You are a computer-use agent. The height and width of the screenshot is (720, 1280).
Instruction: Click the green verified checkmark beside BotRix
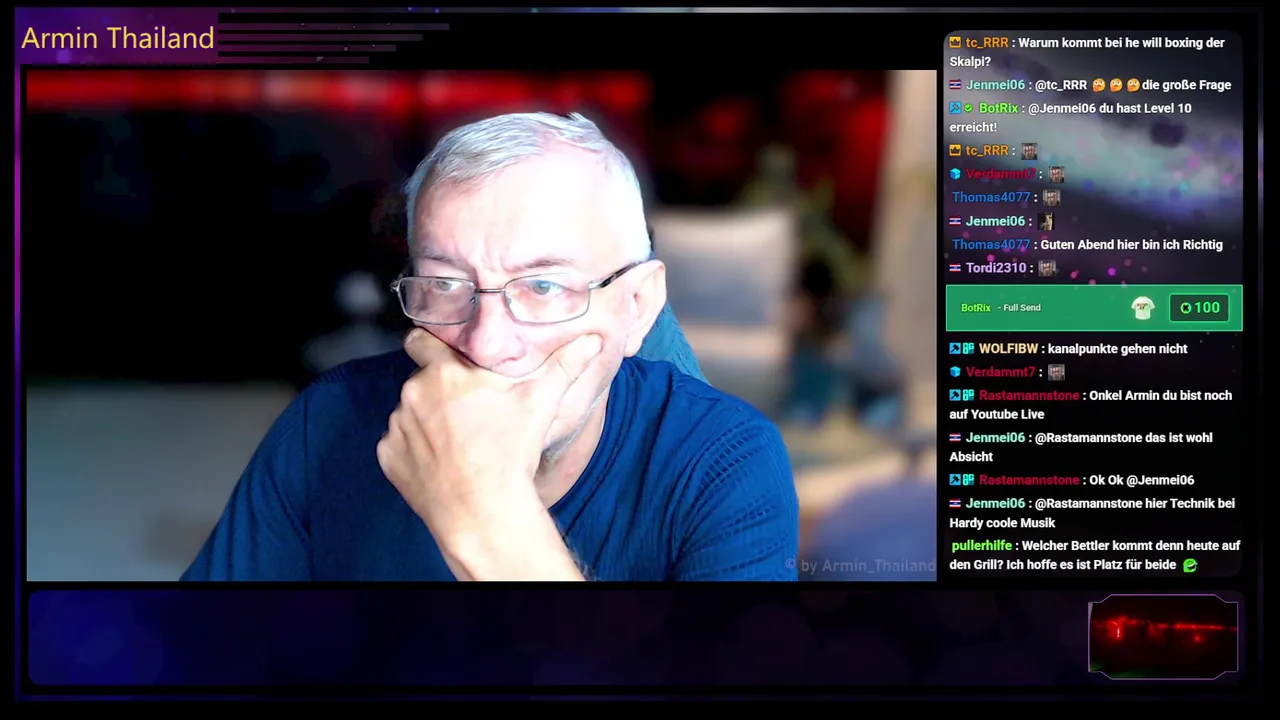pos(968,108)
